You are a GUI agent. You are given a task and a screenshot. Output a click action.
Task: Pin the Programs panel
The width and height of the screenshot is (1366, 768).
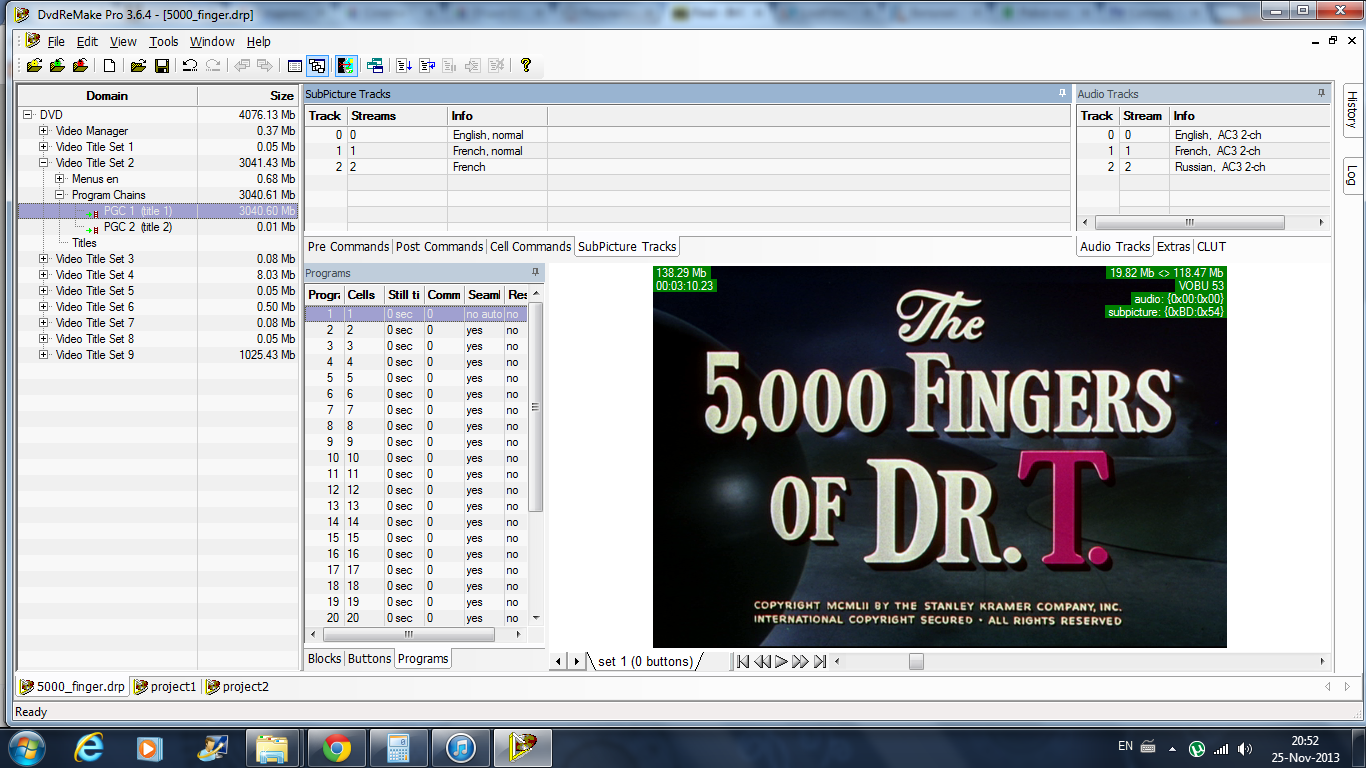[536, 272]
